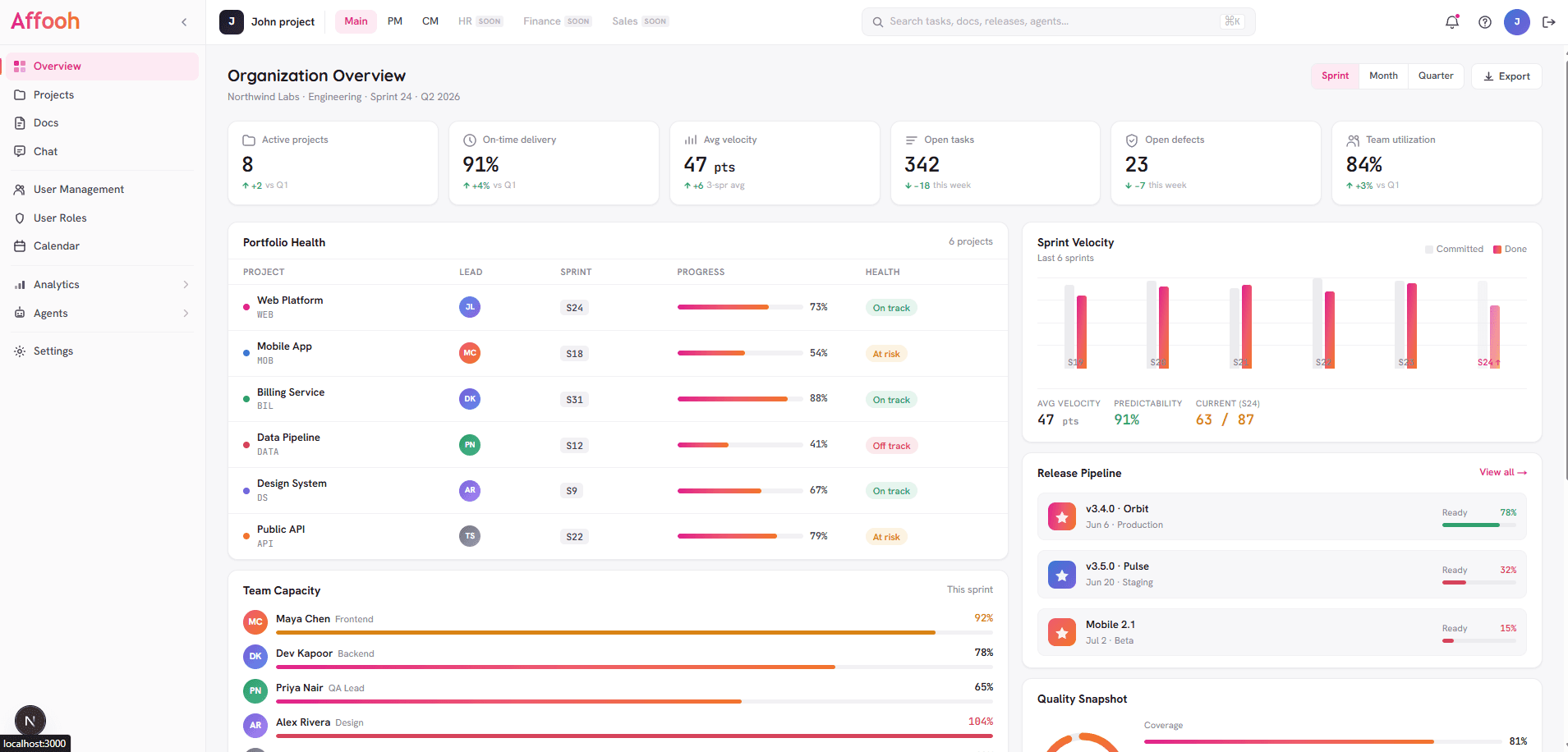Open the Data Pipeline project row

click(x=618, y=445)
